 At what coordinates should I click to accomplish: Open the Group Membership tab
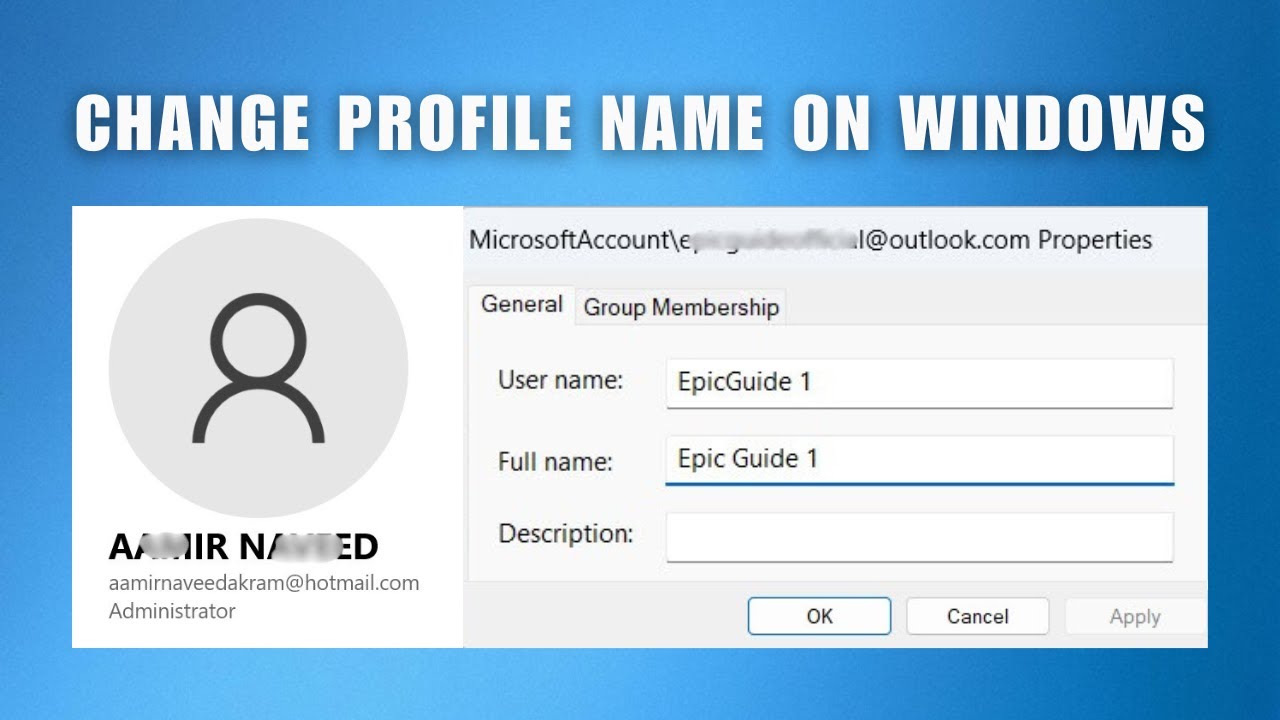(681, 307)
